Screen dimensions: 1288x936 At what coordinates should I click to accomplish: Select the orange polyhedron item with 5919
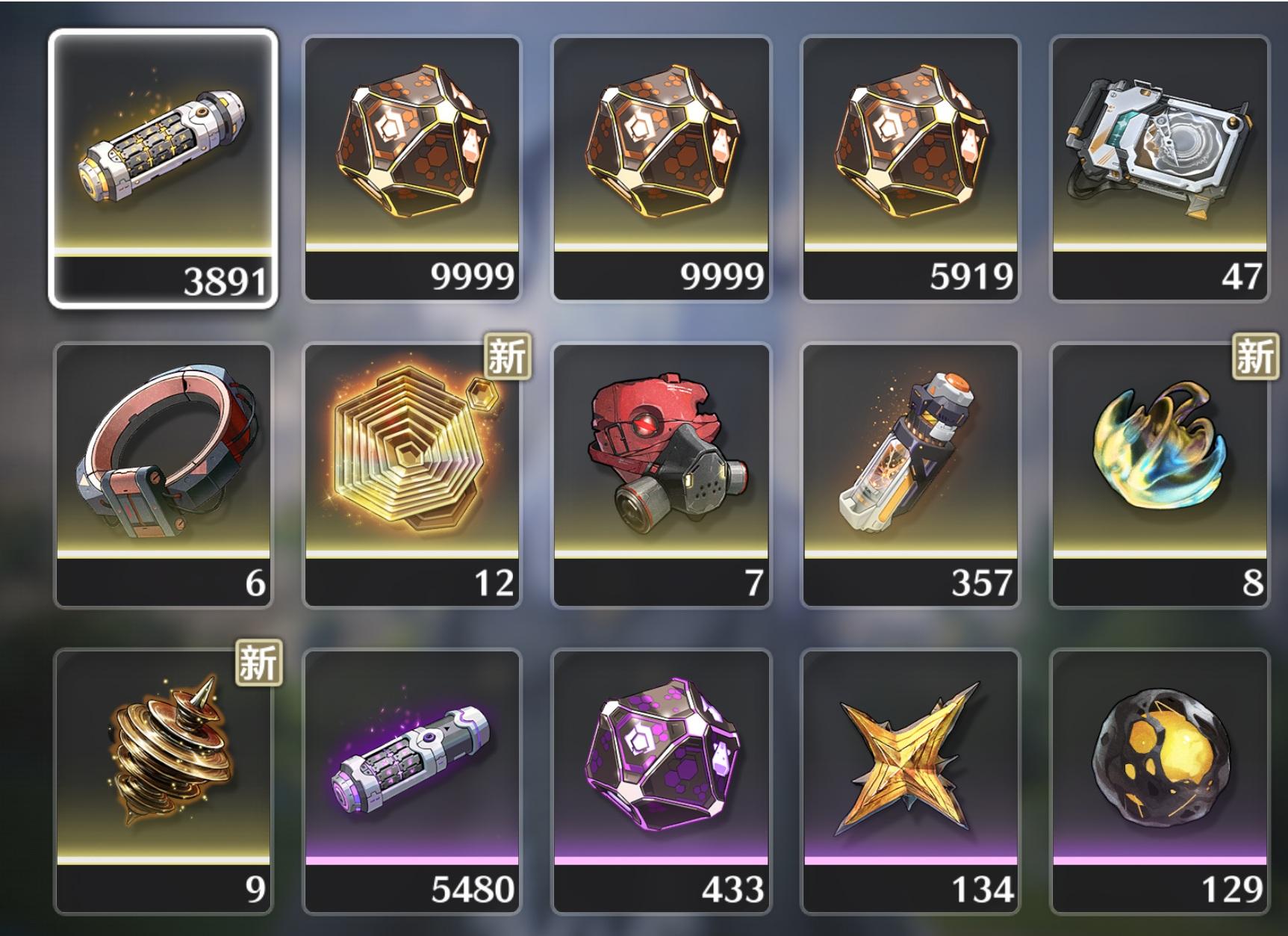pyautogui.click(x=909, y=168)
